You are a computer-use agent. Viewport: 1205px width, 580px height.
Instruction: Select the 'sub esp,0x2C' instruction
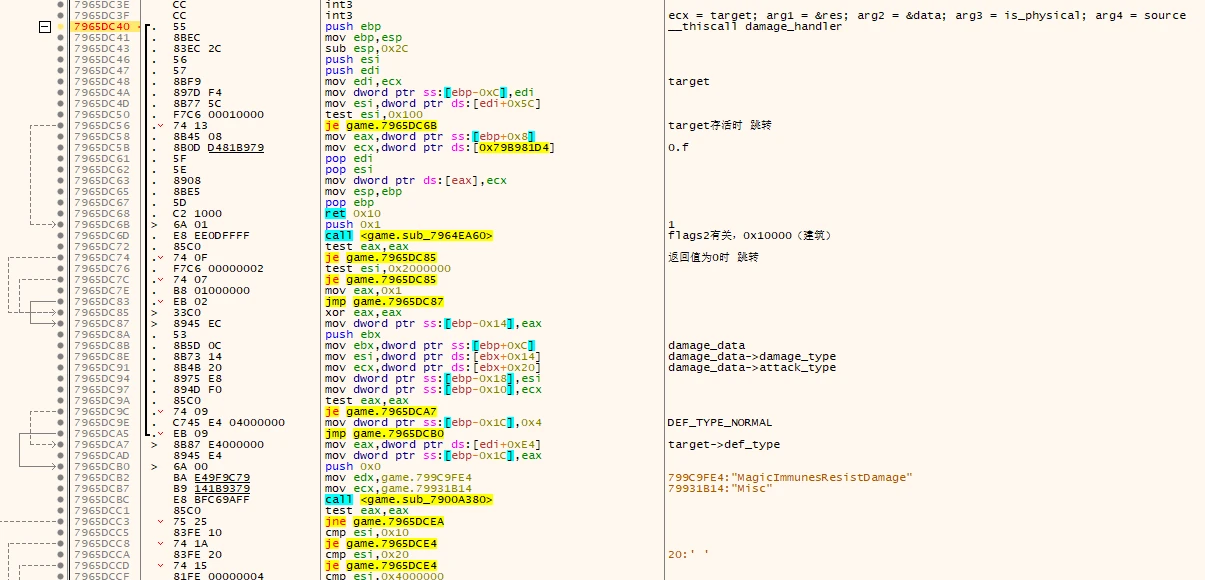(367, 49)
